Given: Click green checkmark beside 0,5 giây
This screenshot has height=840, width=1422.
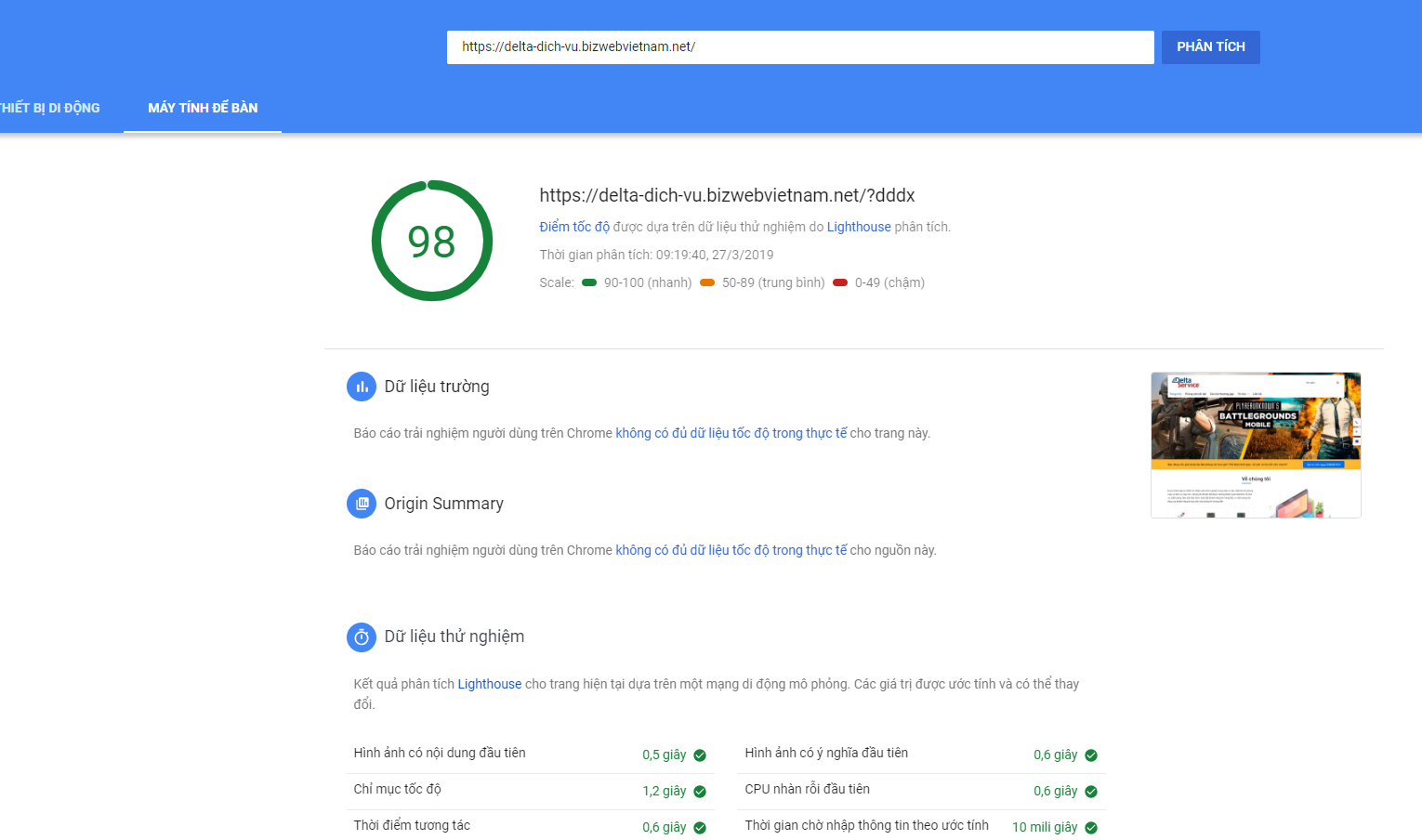Looking at the screenshot, I should tap(700, 755).
